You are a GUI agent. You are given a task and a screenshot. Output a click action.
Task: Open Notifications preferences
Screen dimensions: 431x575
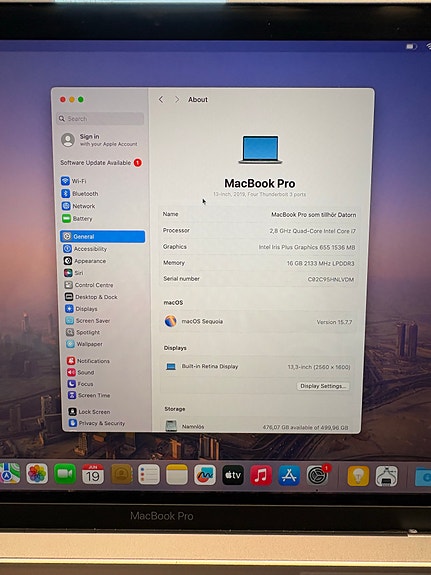(x=88, y=361)
